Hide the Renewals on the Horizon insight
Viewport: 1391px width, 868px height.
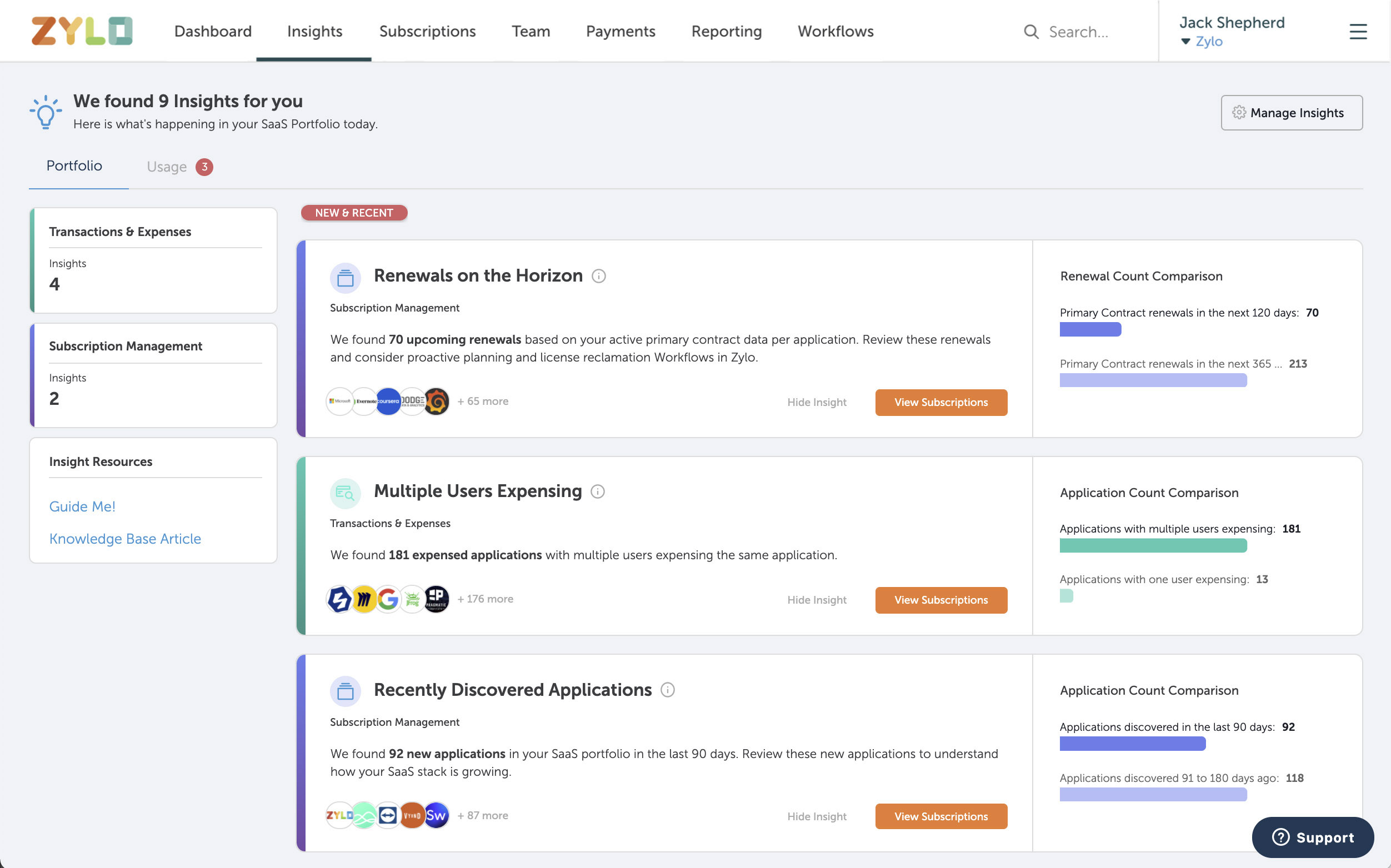[817, 402]
